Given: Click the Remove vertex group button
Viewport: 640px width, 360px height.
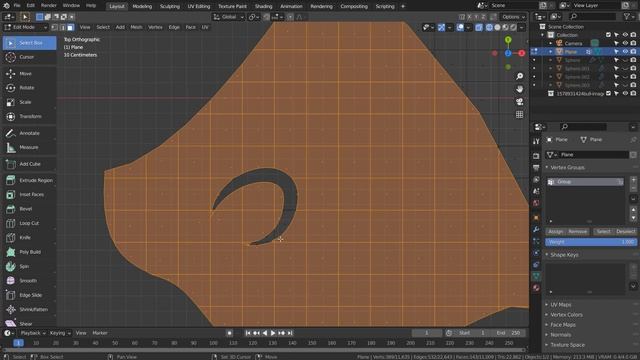Looking at the screenshot, I should (x=578, y=231).
